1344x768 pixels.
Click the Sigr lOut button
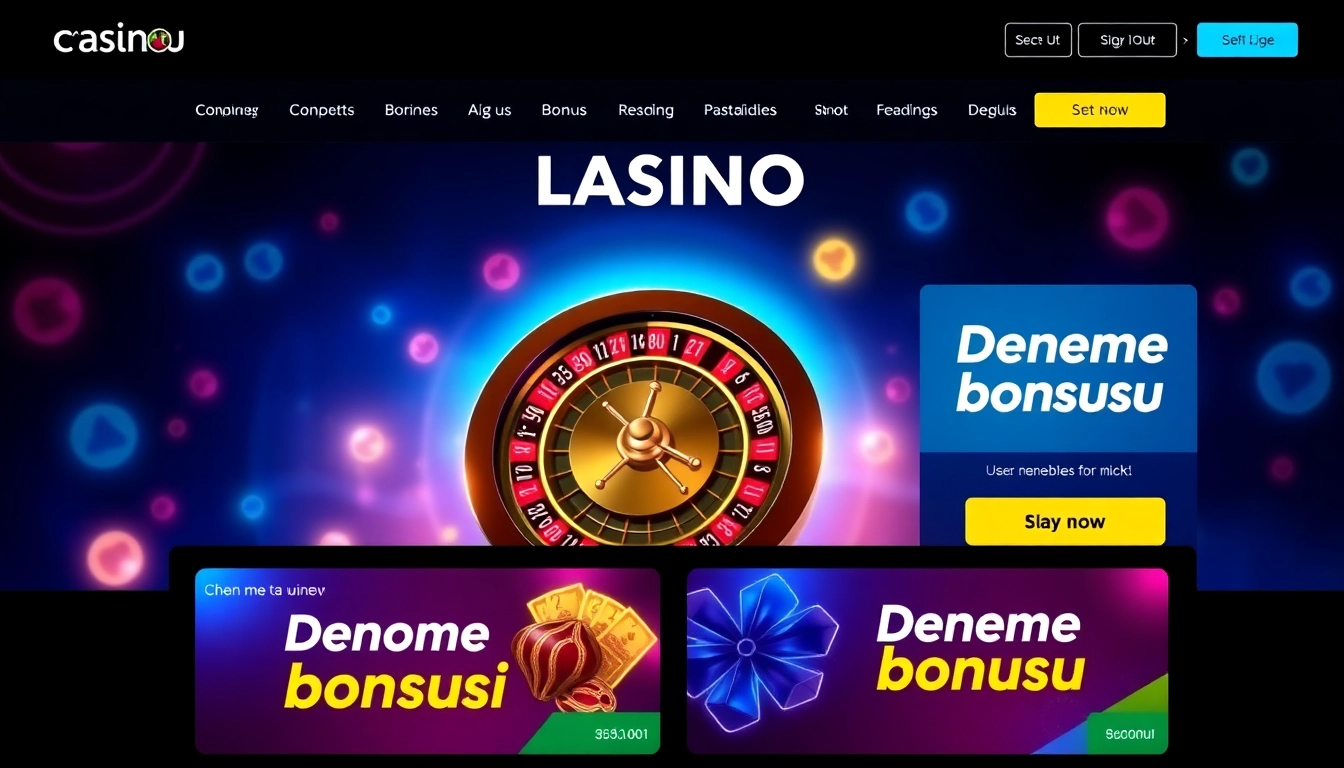click(x=1127, y=40)
